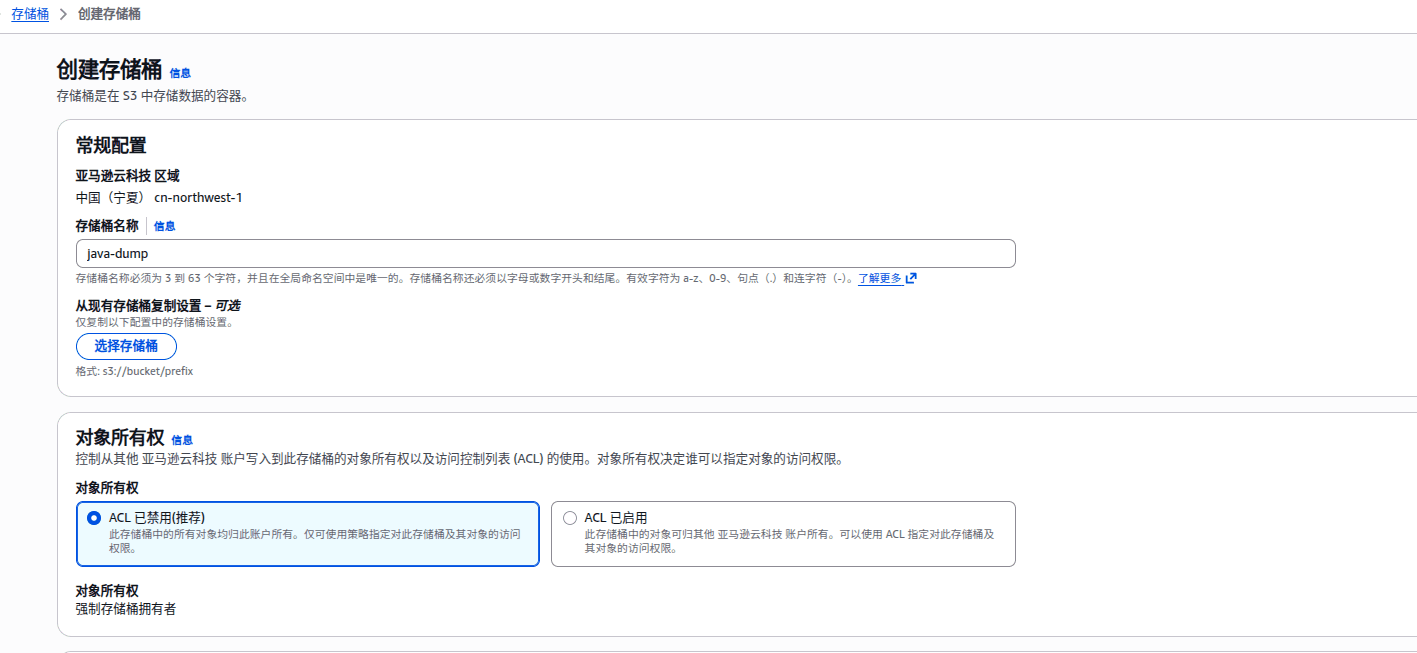Click the cn-northwest-1 region text
The height and width of the screenshot is (653, 1417).
tap(199, 197)
